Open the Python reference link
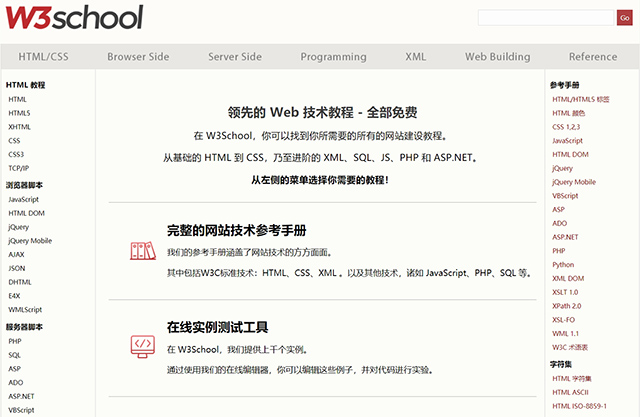 point(563,265)
